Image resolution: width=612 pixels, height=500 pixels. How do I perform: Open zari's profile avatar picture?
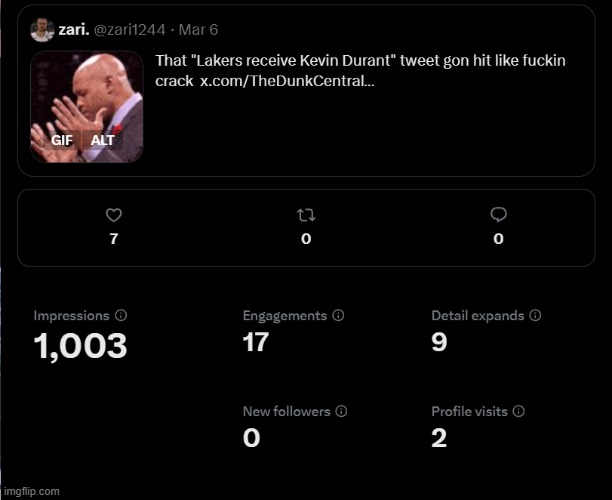tap(42, 30)
